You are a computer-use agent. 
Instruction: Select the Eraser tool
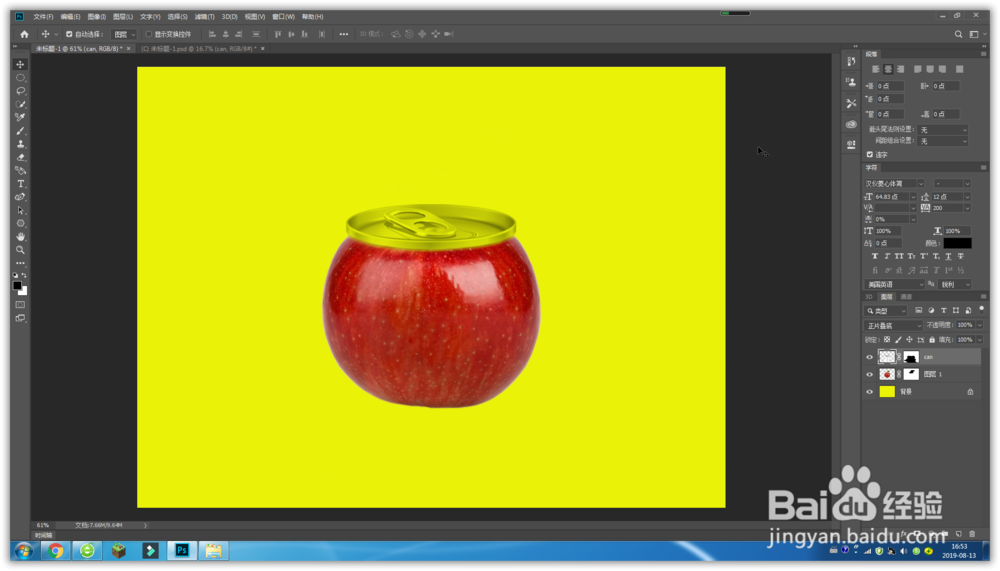click(x=20, y=158)
